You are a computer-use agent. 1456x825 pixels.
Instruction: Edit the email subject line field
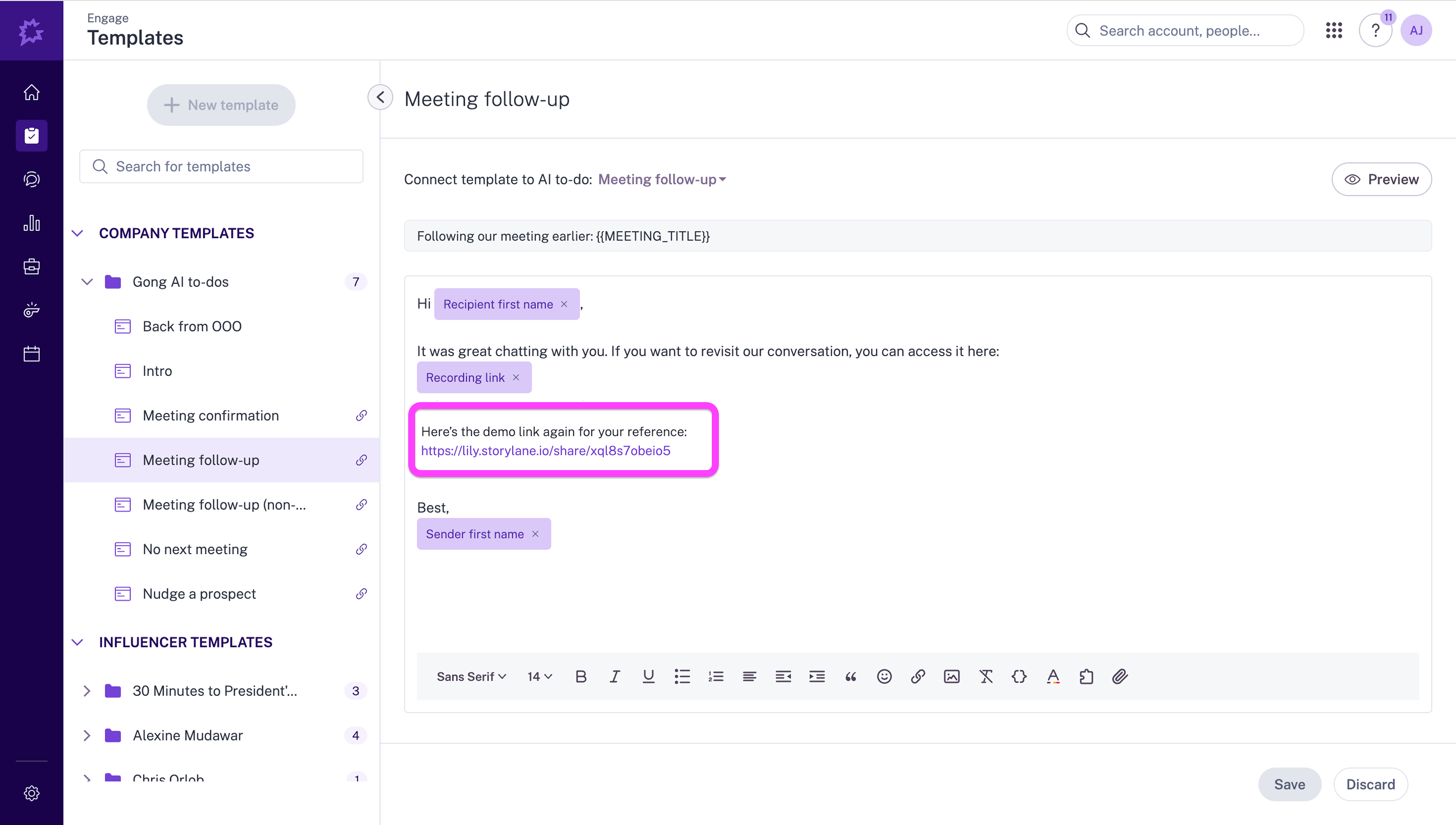(x=918, y=236)
